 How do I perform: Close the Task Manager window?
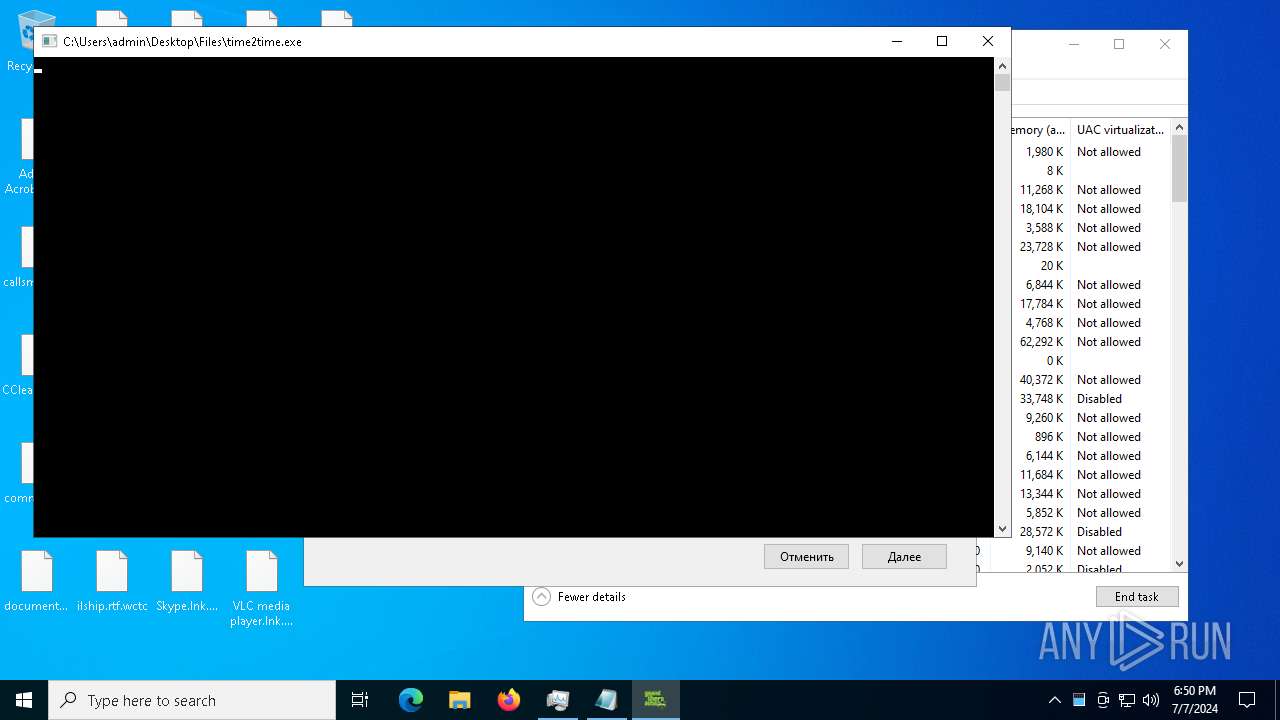click(1165, 44)
